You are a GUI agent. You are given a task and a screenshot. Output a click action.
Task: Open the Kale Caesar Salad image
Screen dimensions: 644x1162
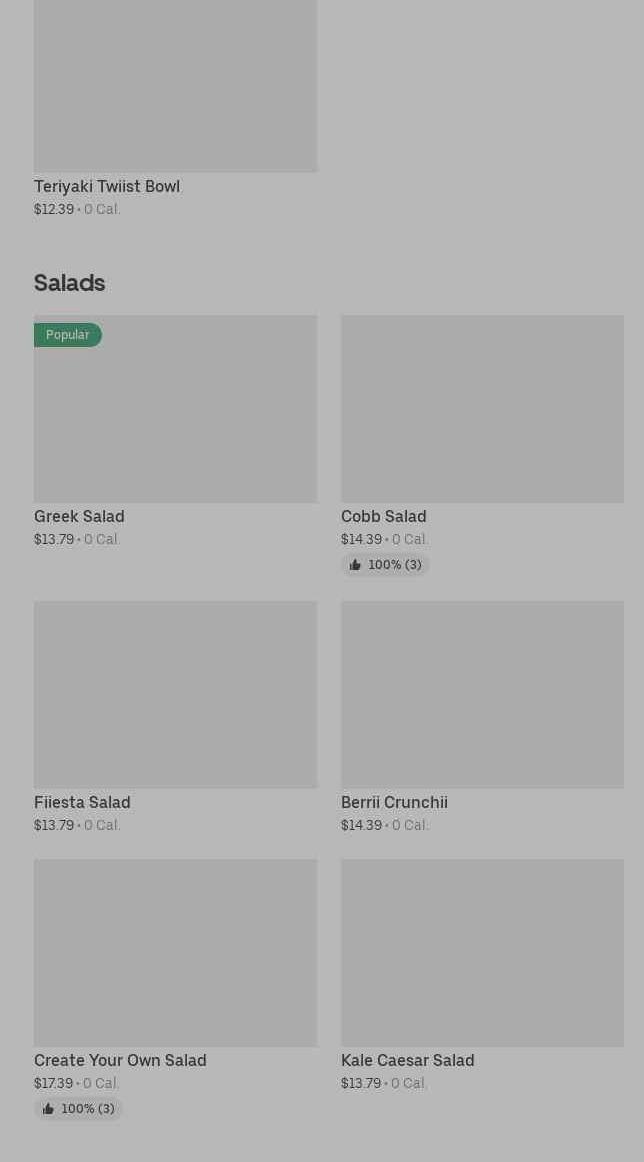(x=482, y=952)
